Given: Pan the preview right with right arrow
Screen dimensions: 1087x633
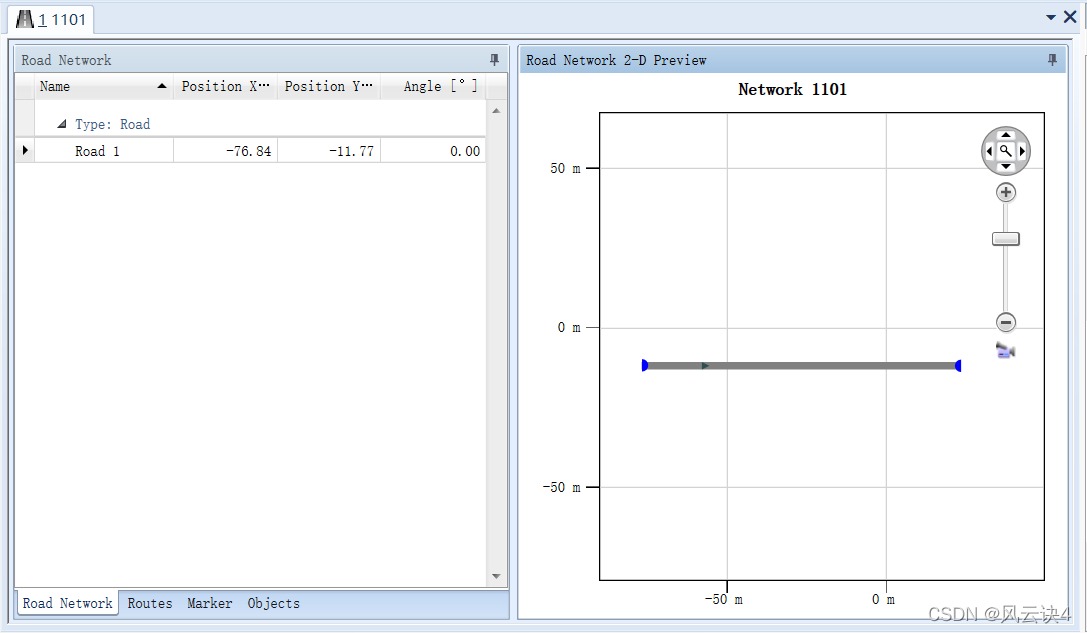Looking at the screenshot, I should tap(1022, 151).
